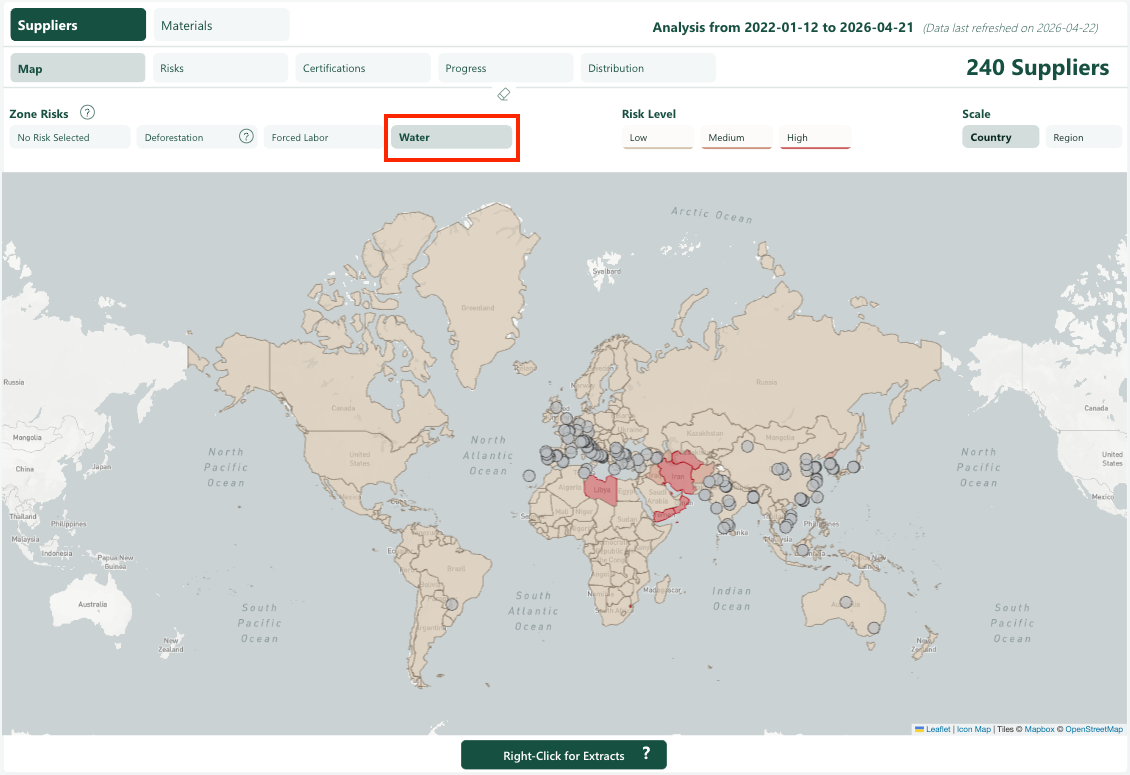Click the data last refreshed note
The image size is (1130, 775).
click(x=1010, y=28)
